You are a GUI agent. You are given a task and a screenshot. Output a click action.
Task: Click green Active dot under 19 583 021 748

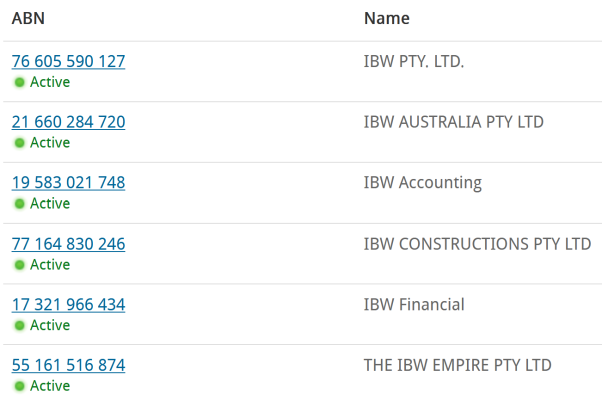(x=20, y=203)
